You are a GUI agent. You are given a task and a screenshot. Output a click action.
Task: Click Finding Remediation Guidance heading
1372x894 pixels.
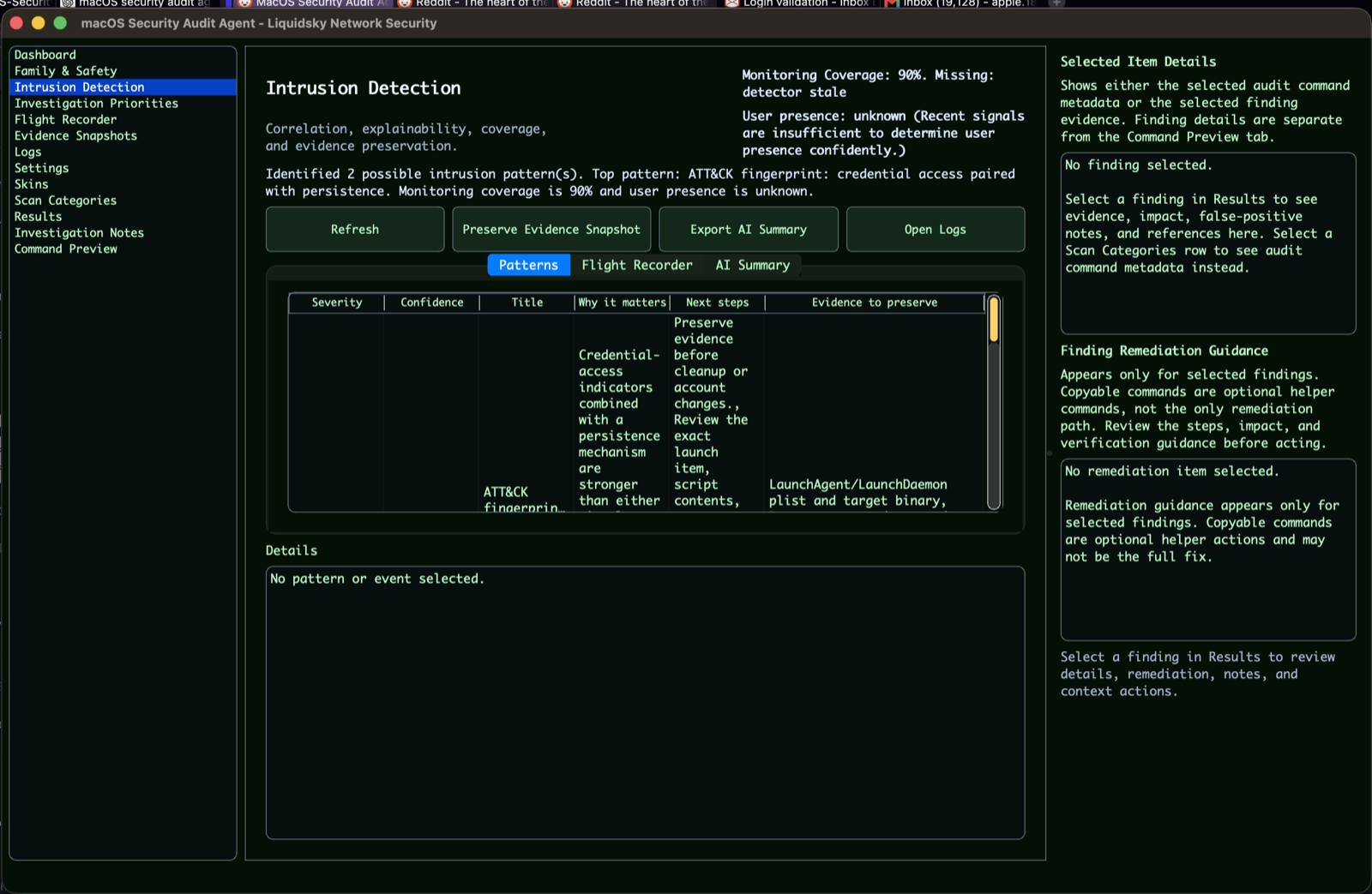(x=1164, y=351)
